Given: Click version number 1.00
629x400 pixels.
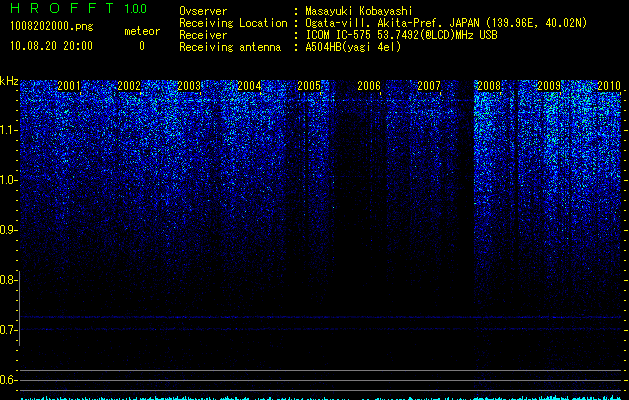Looking at the screenshot, I should pos(136,9).
